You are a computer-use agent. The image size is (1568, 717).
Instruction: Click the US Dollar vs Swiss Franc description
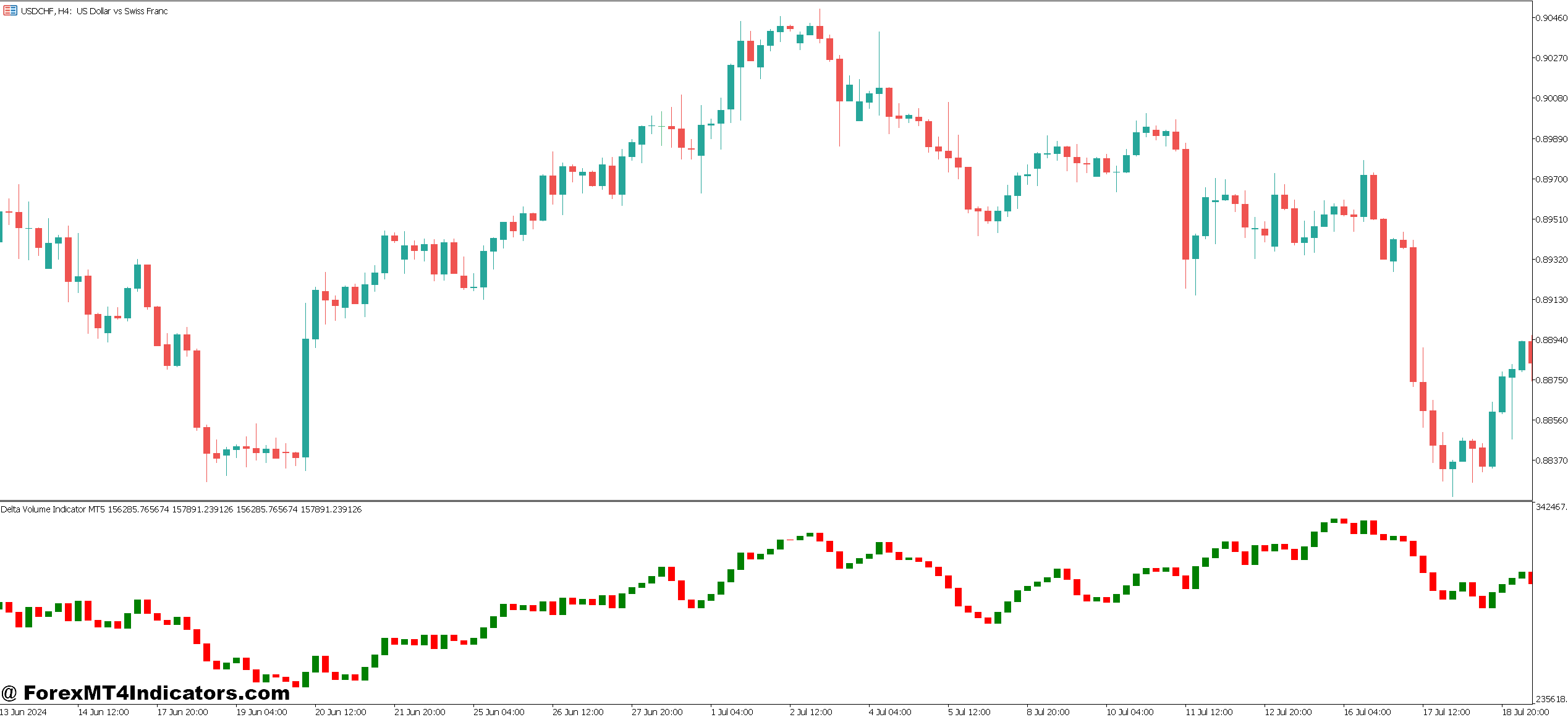coord(122,11)
